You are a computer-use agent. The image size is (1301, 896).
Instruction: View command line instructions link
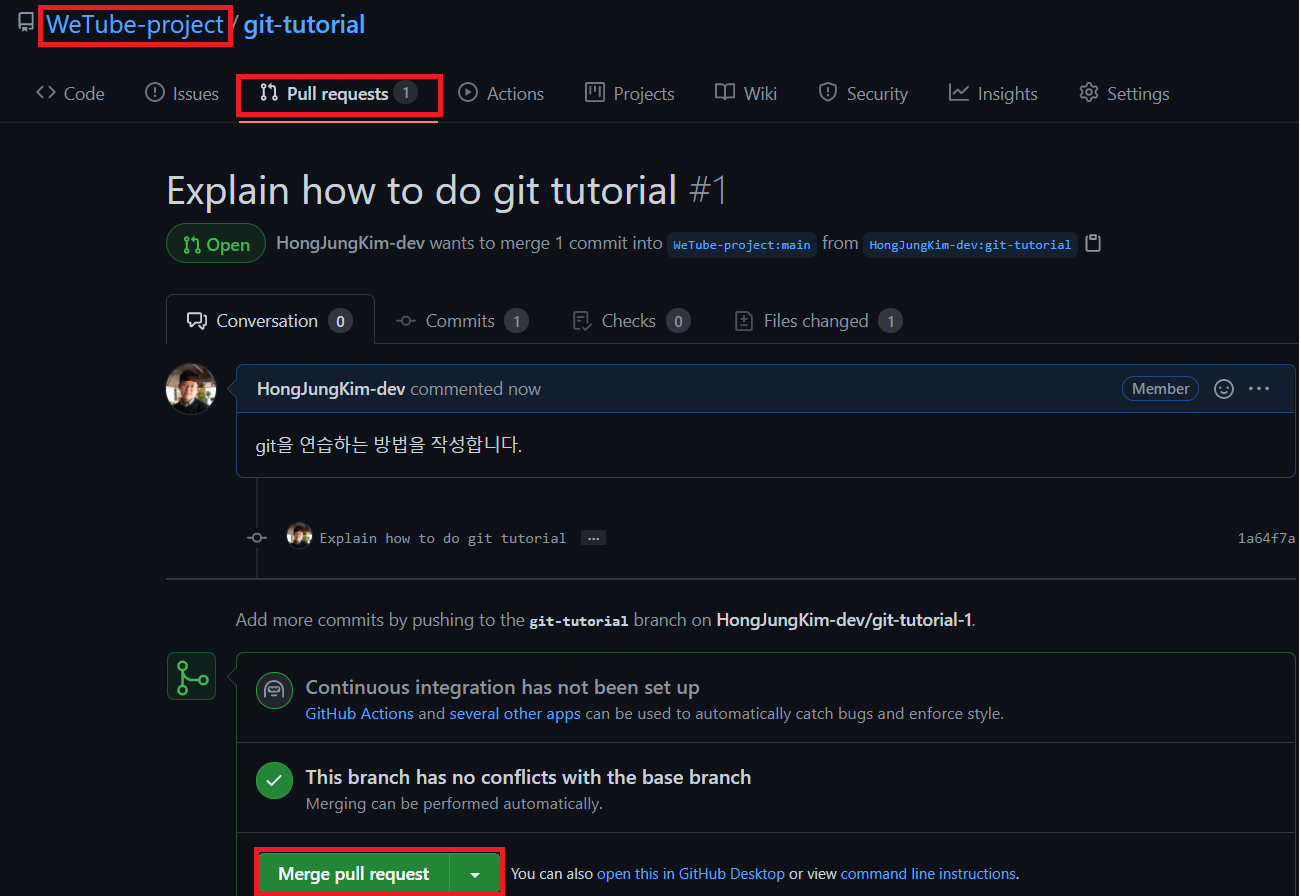(927, 872)
